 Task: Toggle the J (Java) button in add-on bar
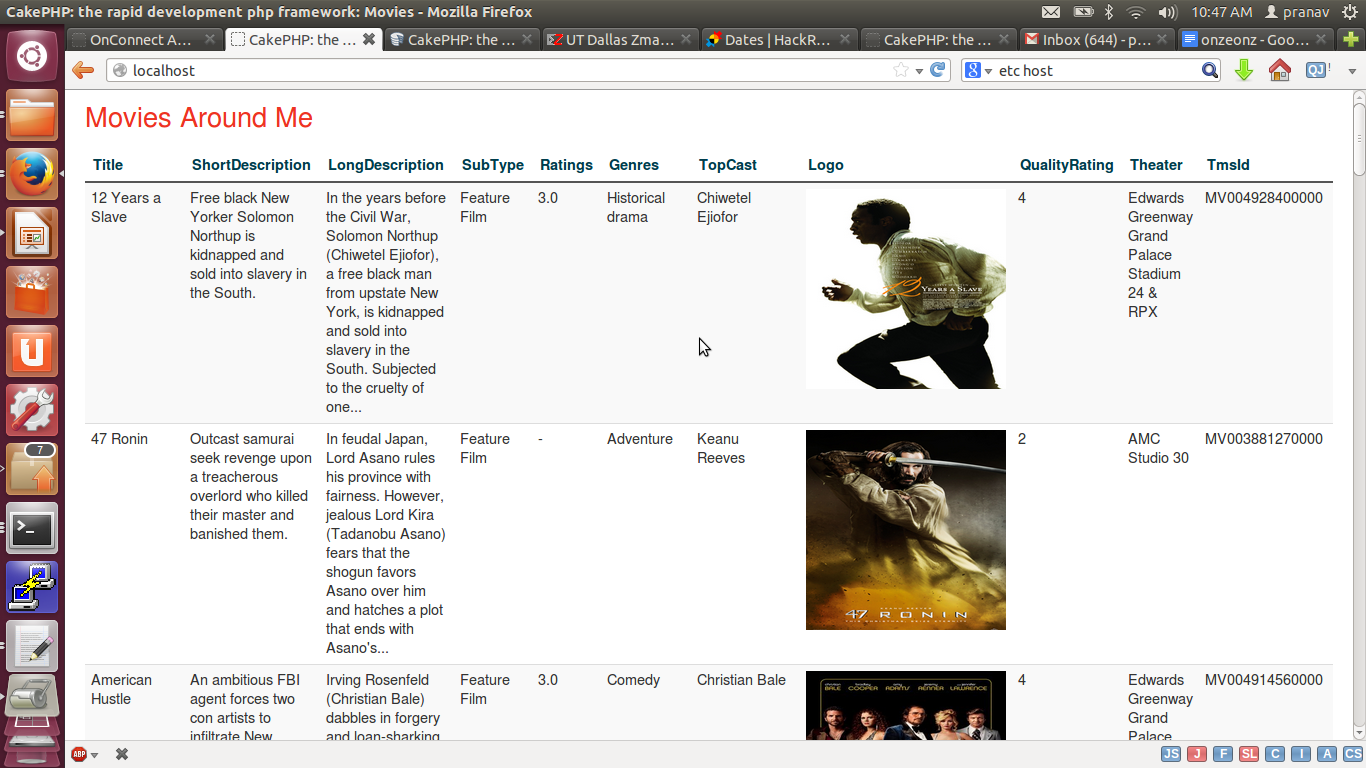coord(1196,754)
